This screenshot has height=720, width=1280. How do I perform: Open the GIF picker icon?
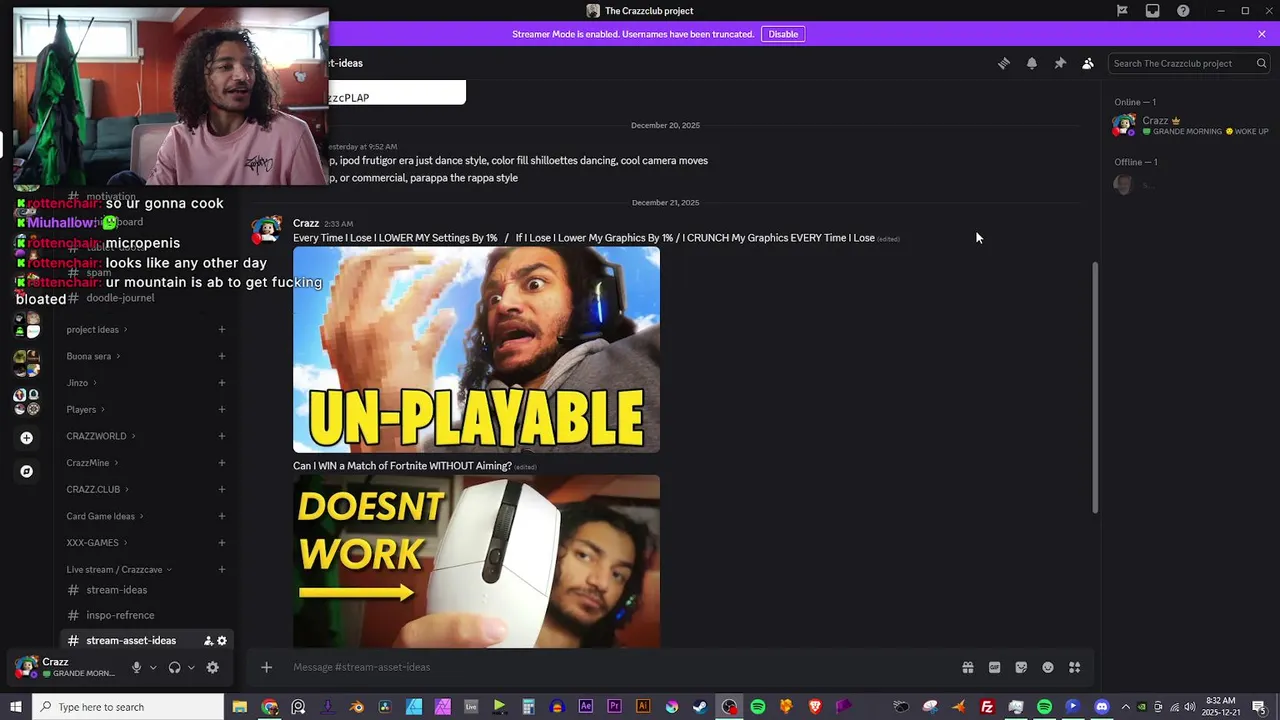[x=995, y=667]
